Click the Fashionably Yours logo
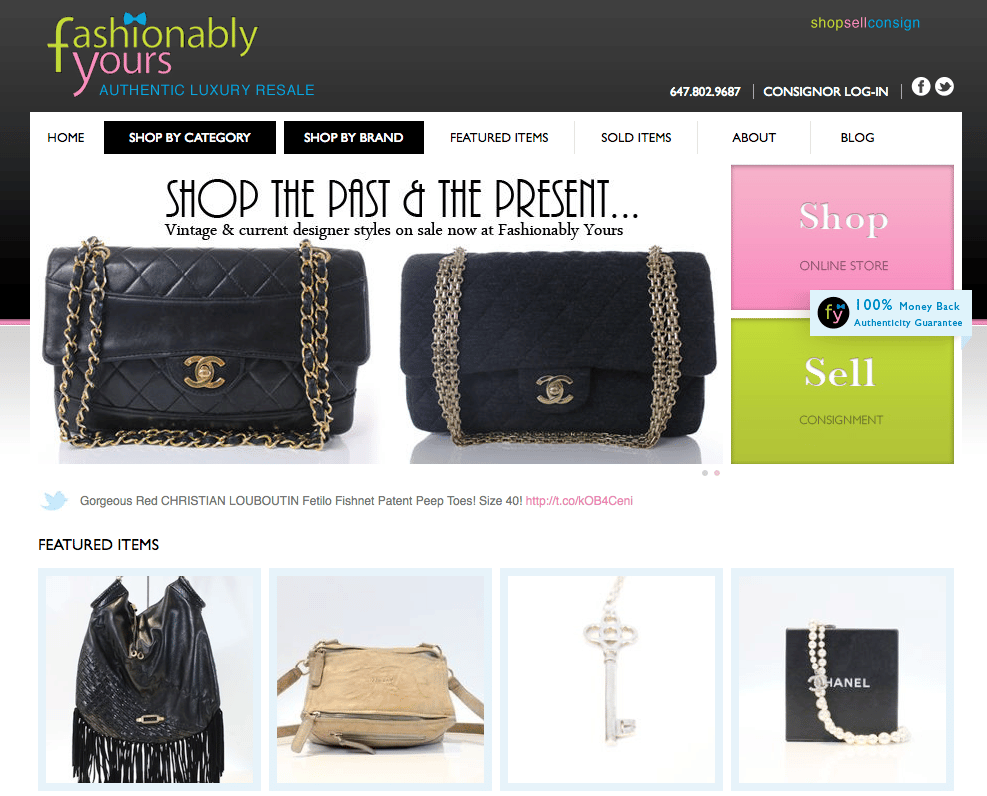Screen dimensions: 987x796 point(181,55)
